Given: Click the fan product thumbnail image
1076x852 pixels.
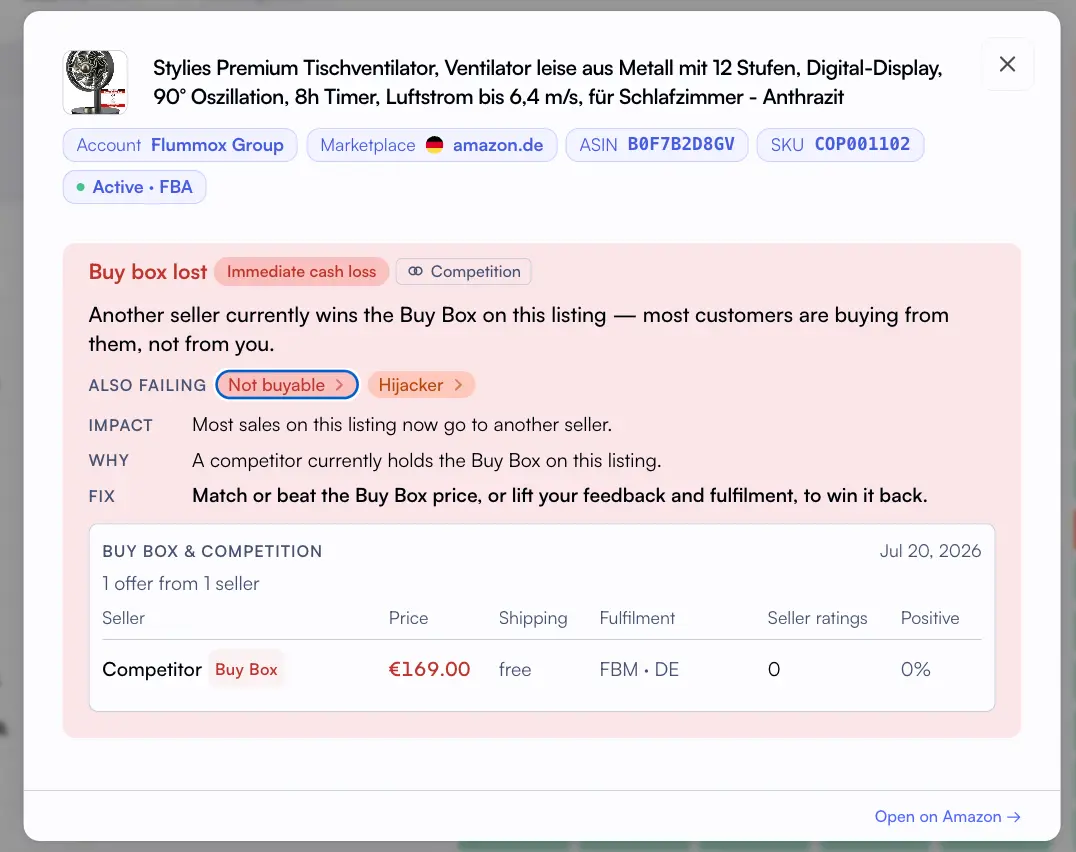Looking at the screenshot, I should point(95,82).
